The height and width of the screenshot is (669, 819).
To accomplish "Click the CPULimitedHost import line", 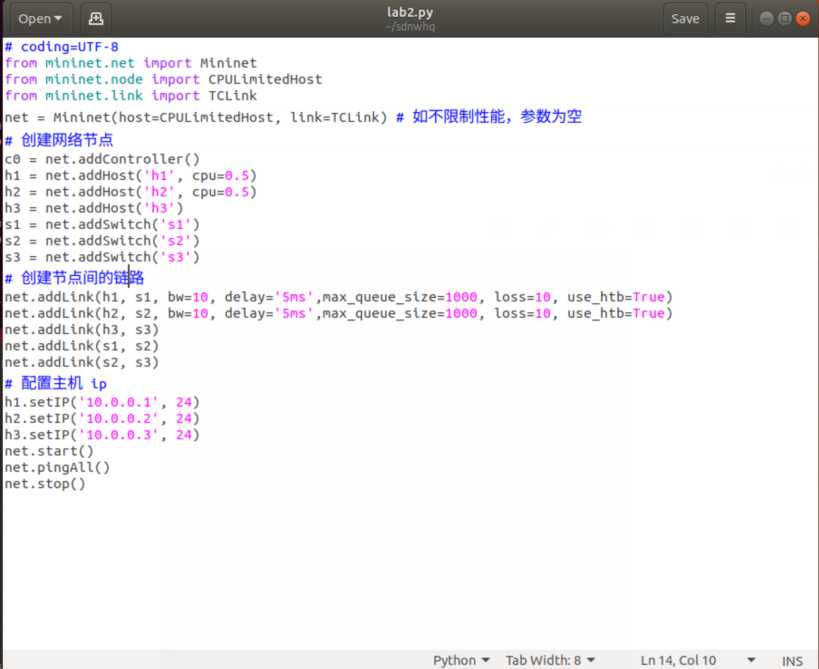I will click(x=163, y=79).
